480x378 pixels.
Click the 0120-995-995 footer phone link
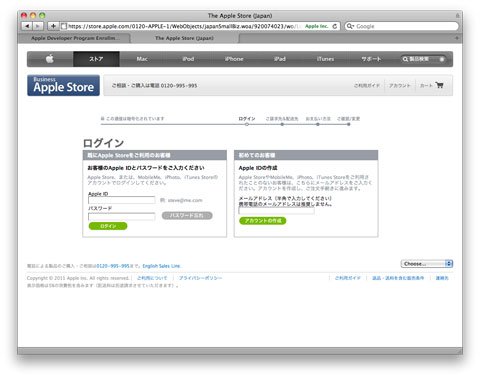pyautogui.click(x=113, y=266)
